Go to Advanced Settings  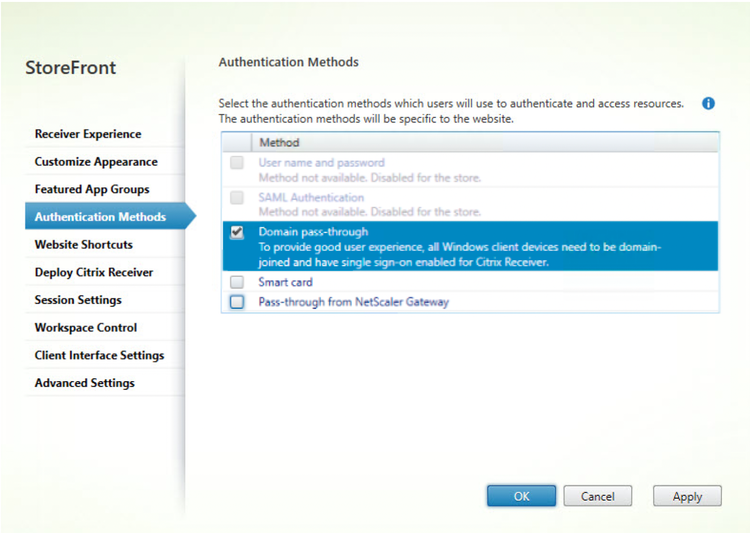coord(85,383)
